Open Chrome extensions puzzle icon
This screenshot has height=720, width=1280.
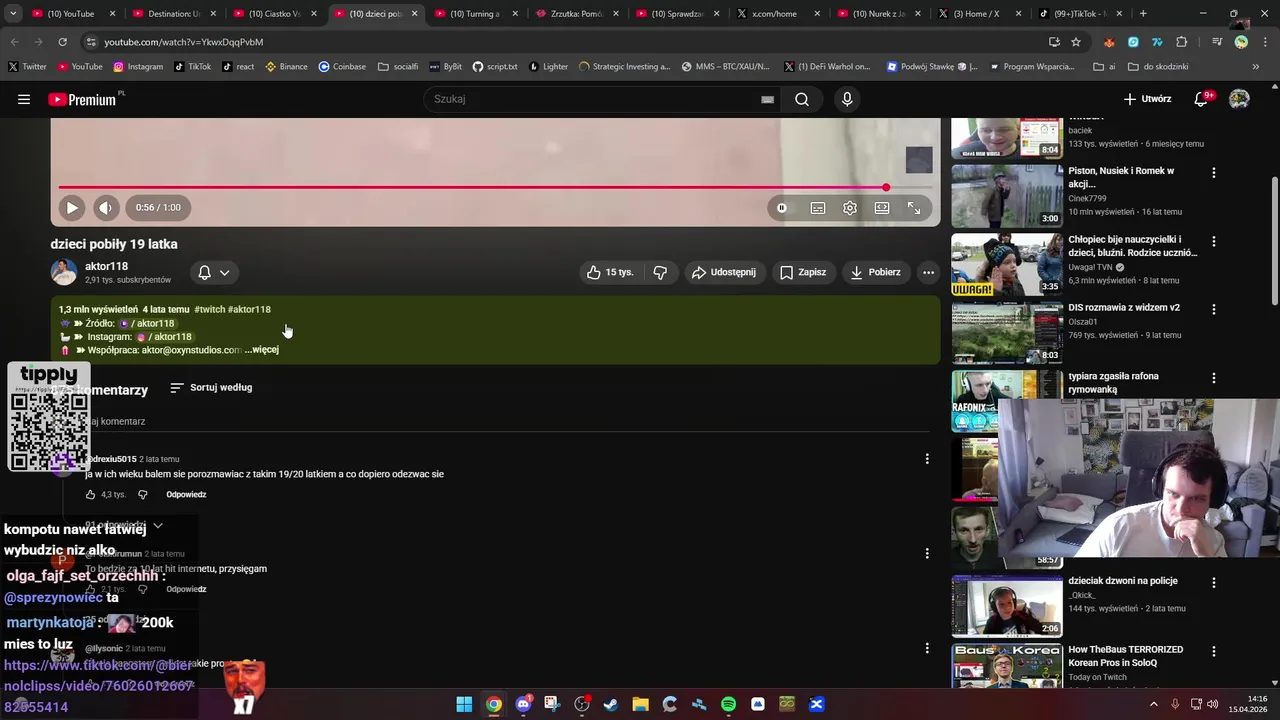pos(1182,42)
